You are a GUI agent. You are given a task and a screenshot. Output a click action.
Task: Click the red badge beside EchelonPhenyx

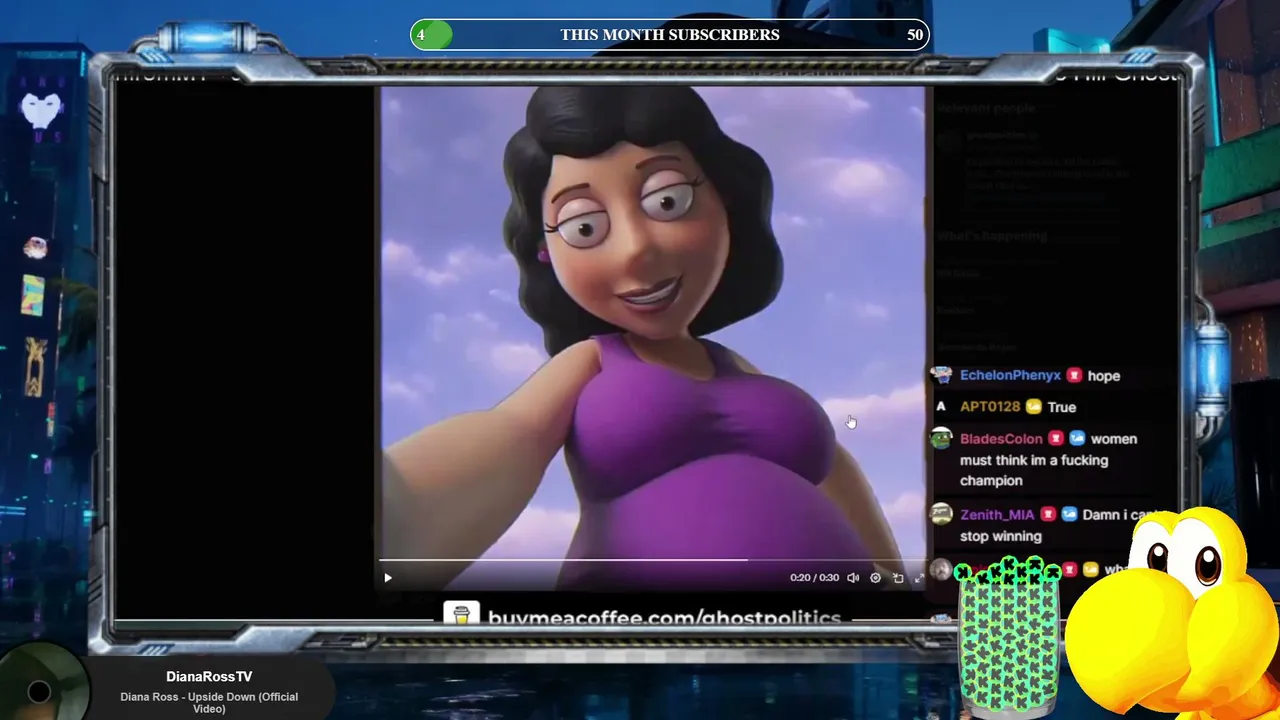(x=1074, y=375)
